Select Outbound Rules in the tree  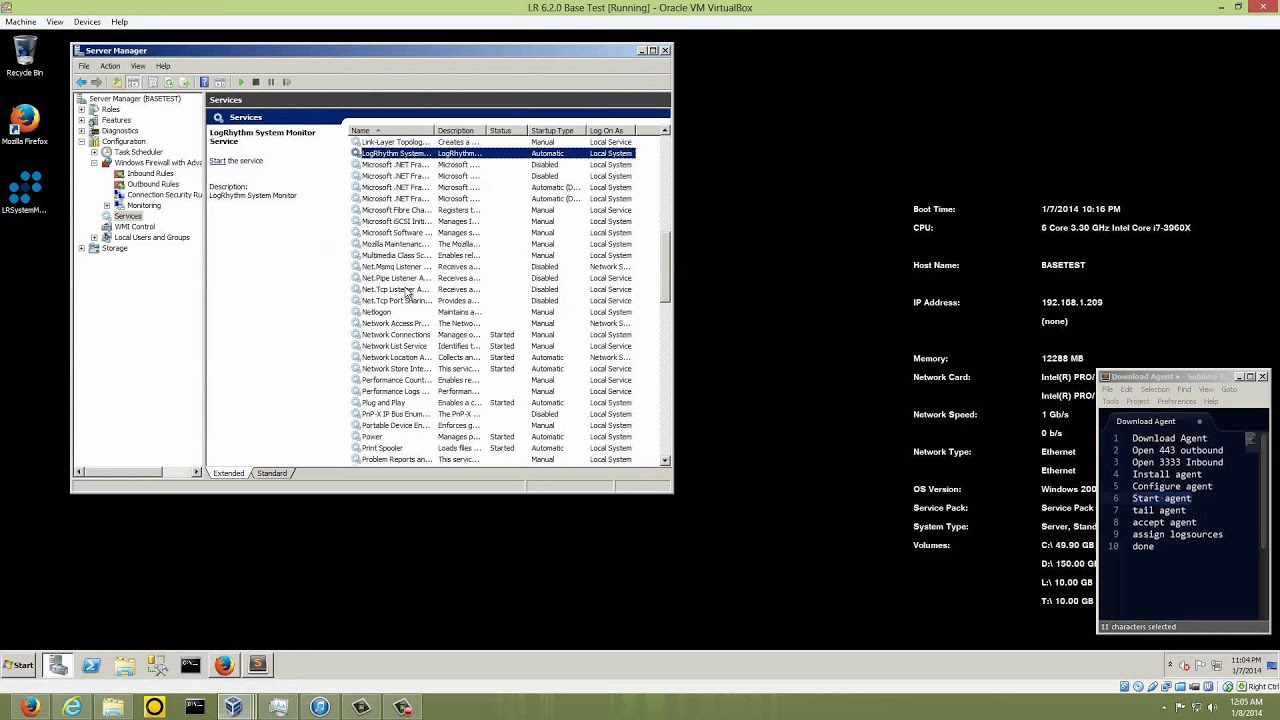pyautogui.click(x=153, y=184)
